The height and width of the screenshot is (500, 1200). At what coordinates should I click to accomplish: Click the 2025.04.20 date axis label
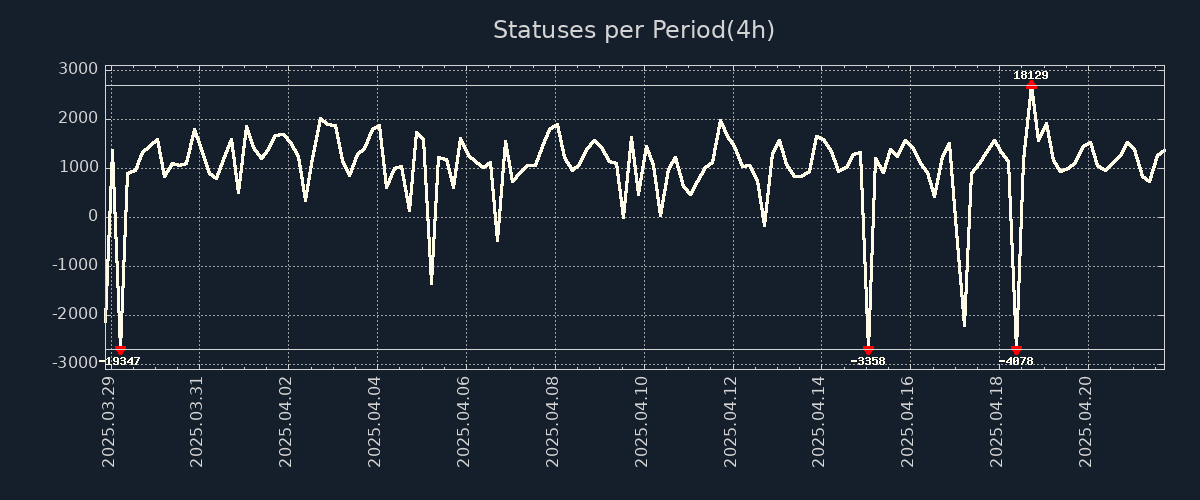(1087, 422)
